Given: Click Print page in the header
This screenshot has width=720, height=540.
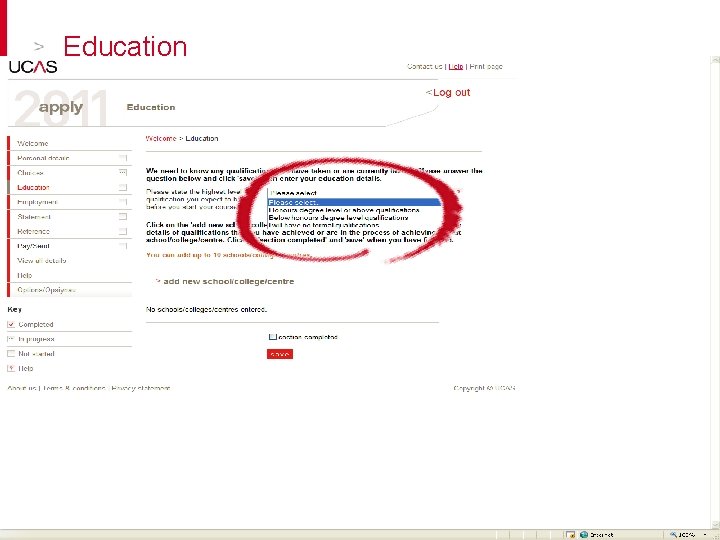Looking at the screenshot, I should (486, 67).
